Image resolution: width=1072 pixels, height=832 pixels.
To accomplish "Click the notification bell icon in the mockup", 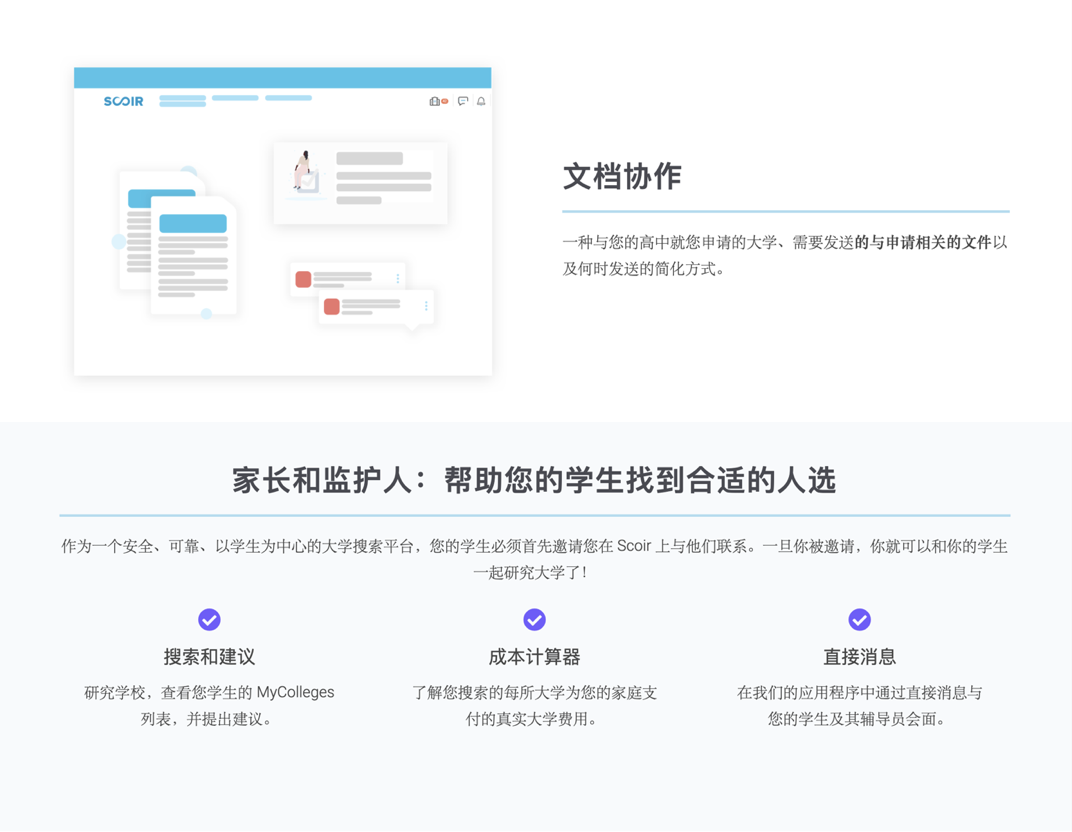I will pyautogui.click(x=481, y=101).
